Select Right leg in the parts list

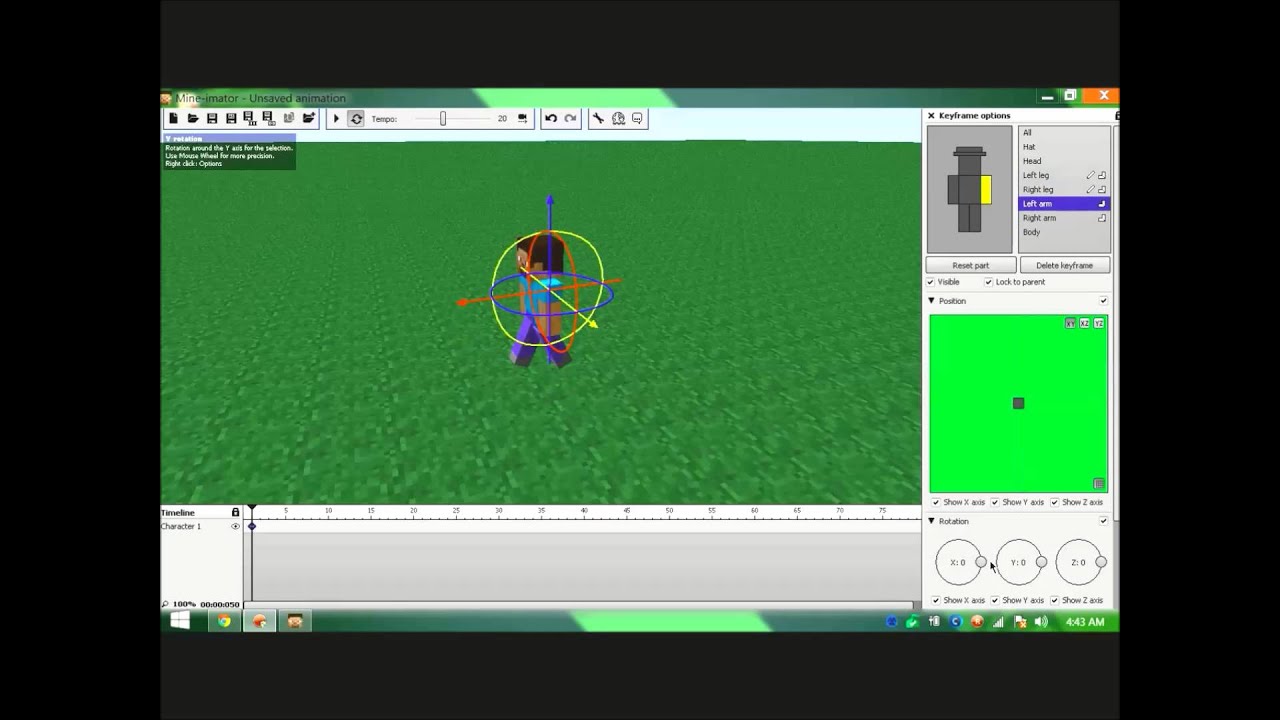point(1064,189)
